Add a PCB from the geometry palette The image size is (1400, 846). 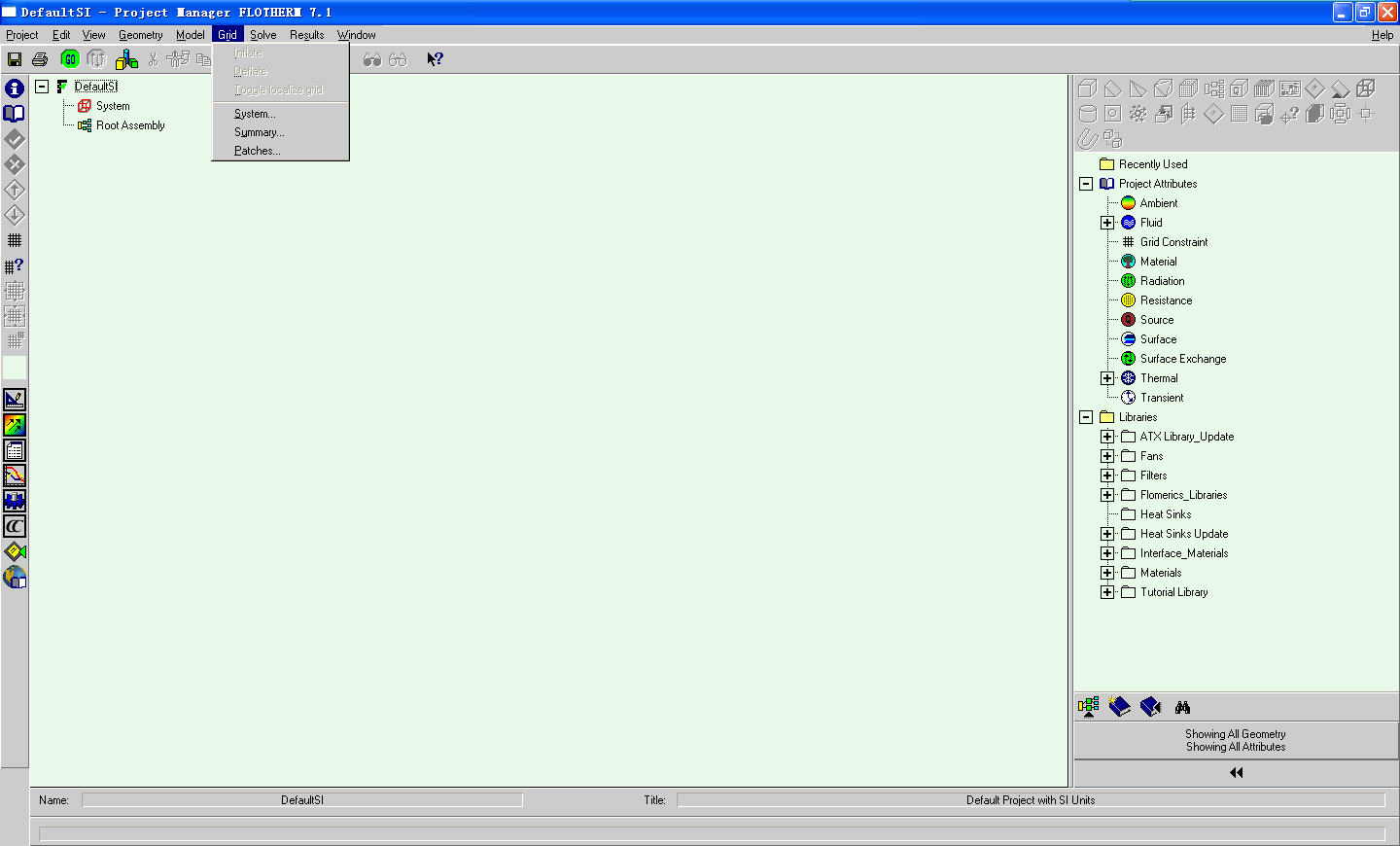click(1289, 88)
